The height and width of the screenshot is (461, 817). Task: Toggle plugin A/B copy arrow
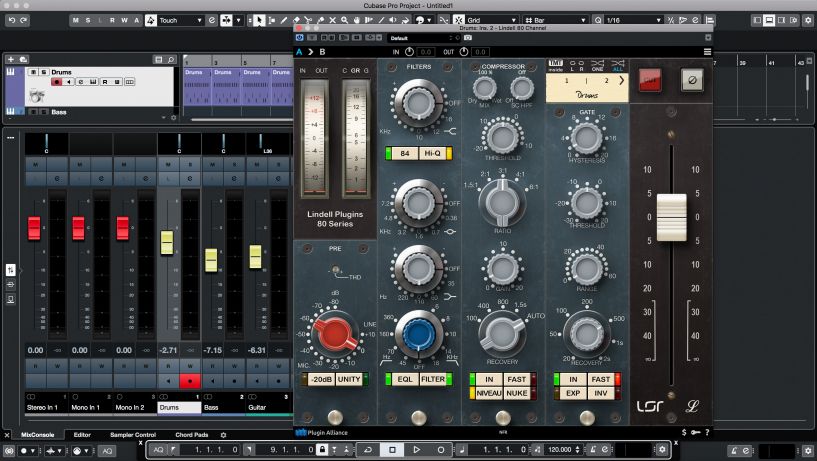click(311, 52)
